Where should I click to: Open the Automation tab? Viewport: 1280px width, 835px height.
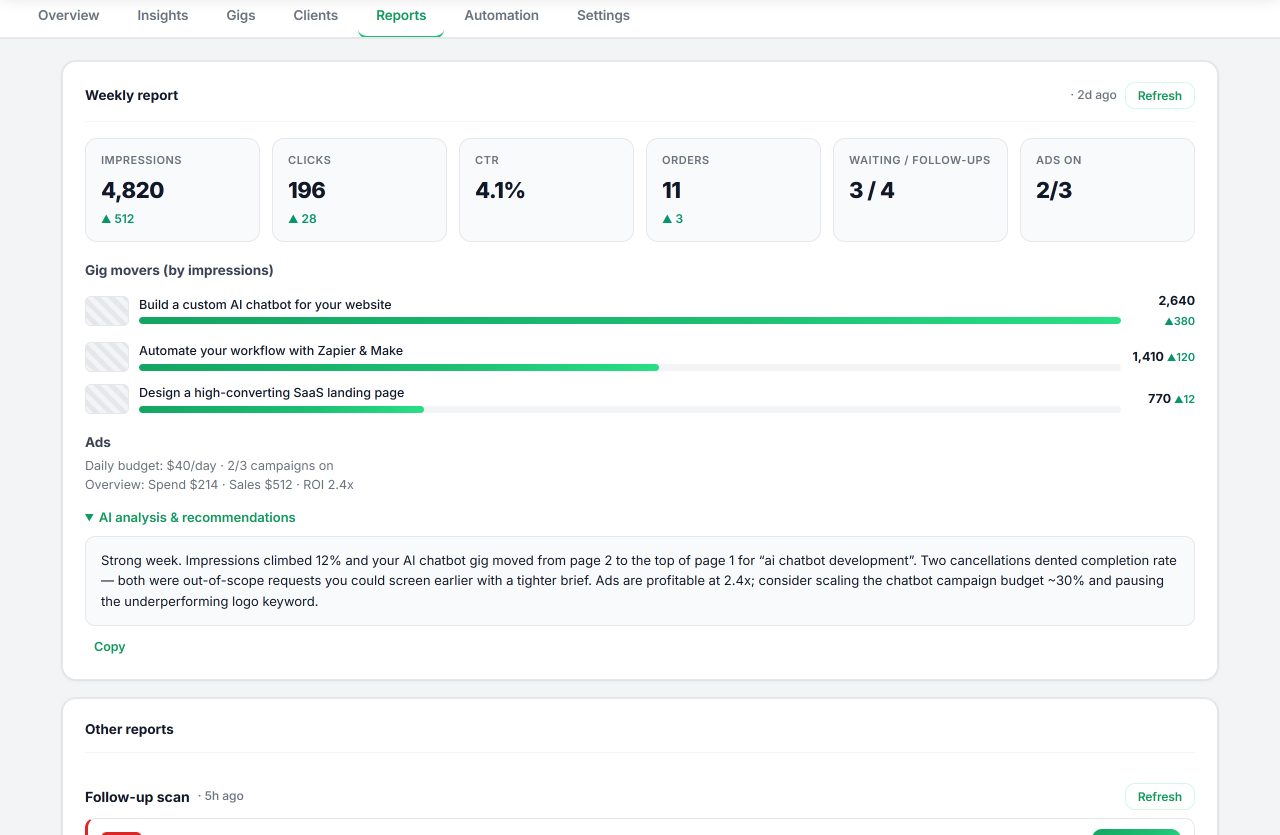(x=502, y=15)
